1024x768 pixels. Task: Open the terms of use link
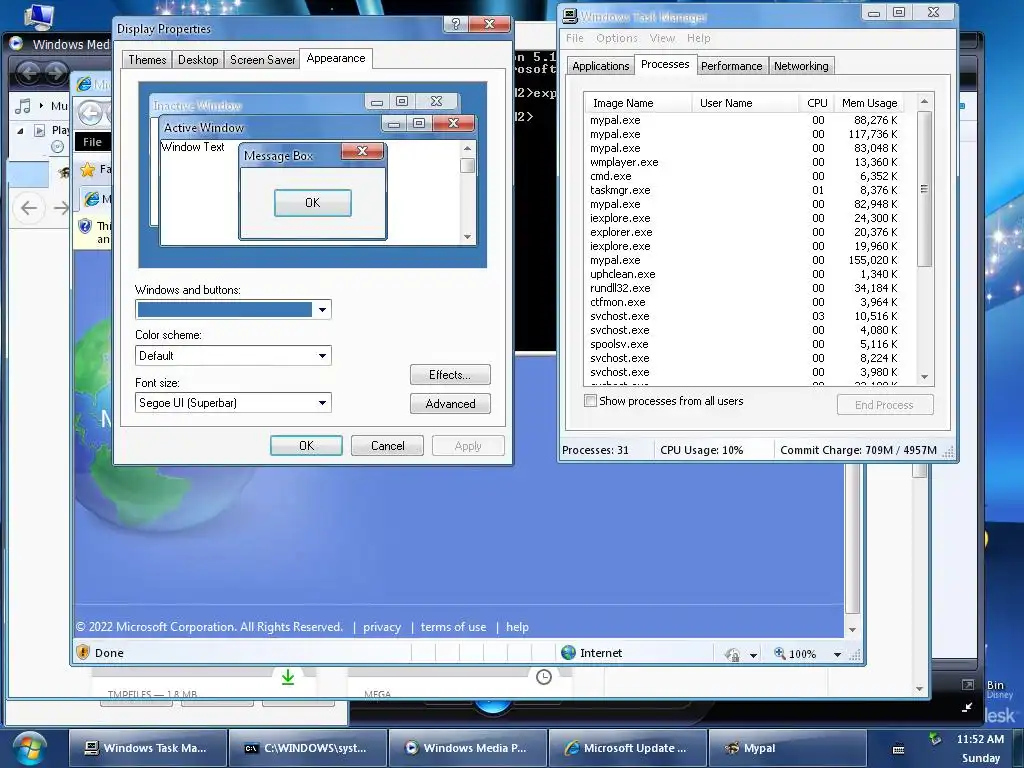pyautogui.click(x=453, y=627)
